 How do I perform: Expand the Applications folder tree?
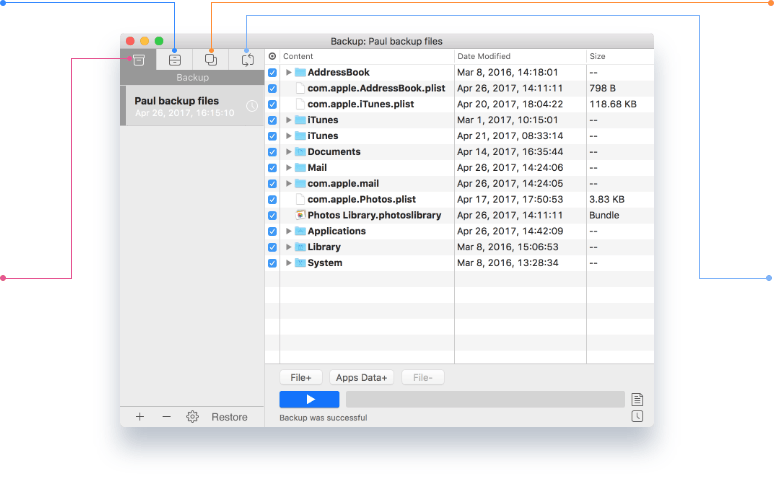288,231
